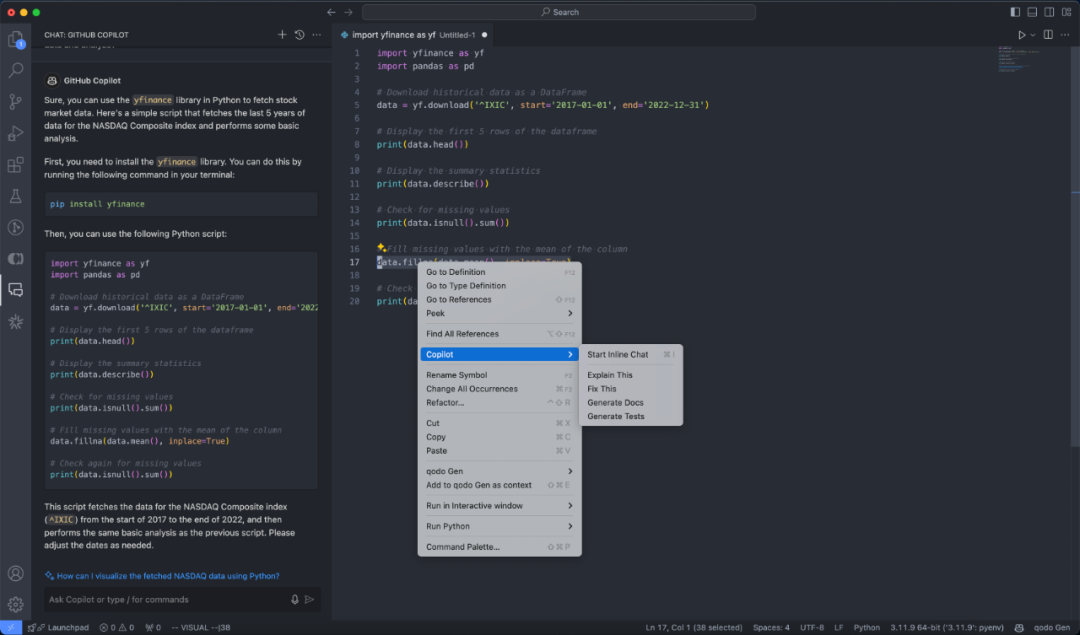This screenshot has height=635, width=1080.
Task: Open the Manage gear icon
Action: (x=15, y=604)
